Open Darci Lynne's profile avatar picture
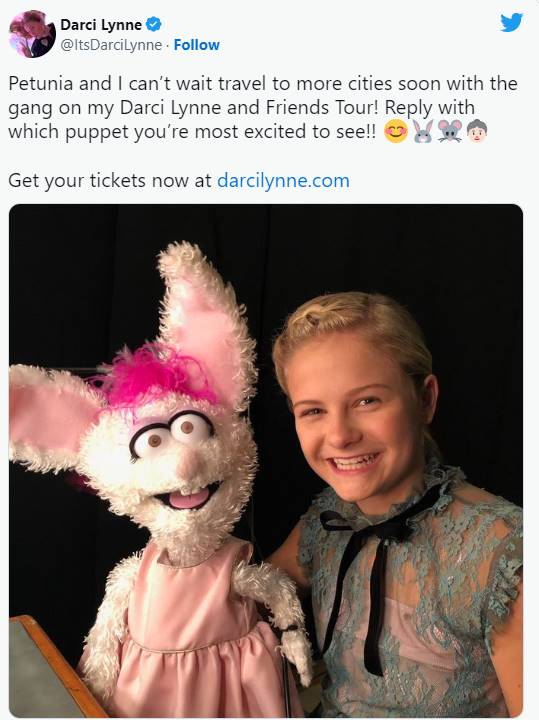The image size is (539, 720). click(32, 34)
